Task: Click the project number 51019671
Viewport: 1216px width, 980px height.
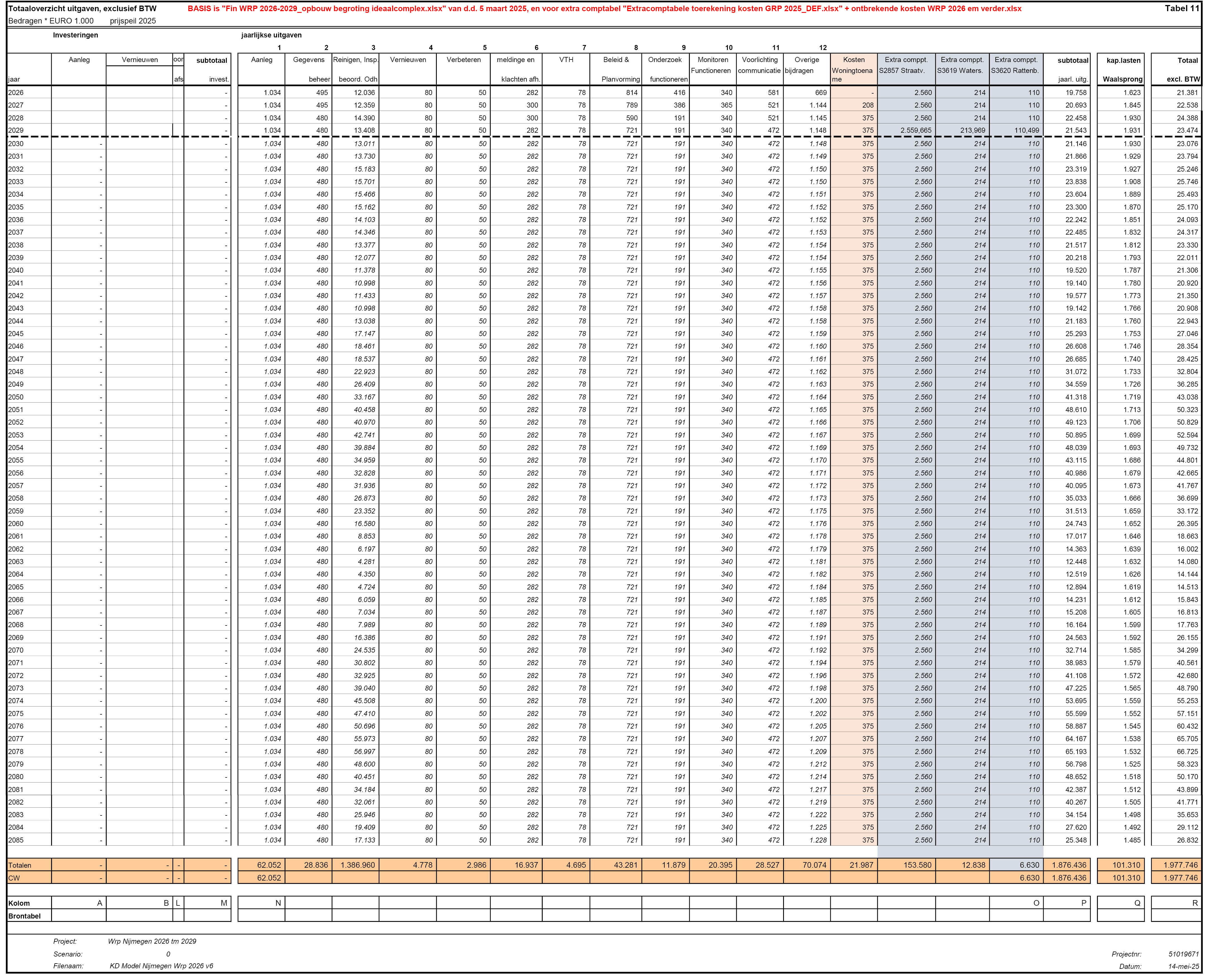Action: pos(1183,954)
